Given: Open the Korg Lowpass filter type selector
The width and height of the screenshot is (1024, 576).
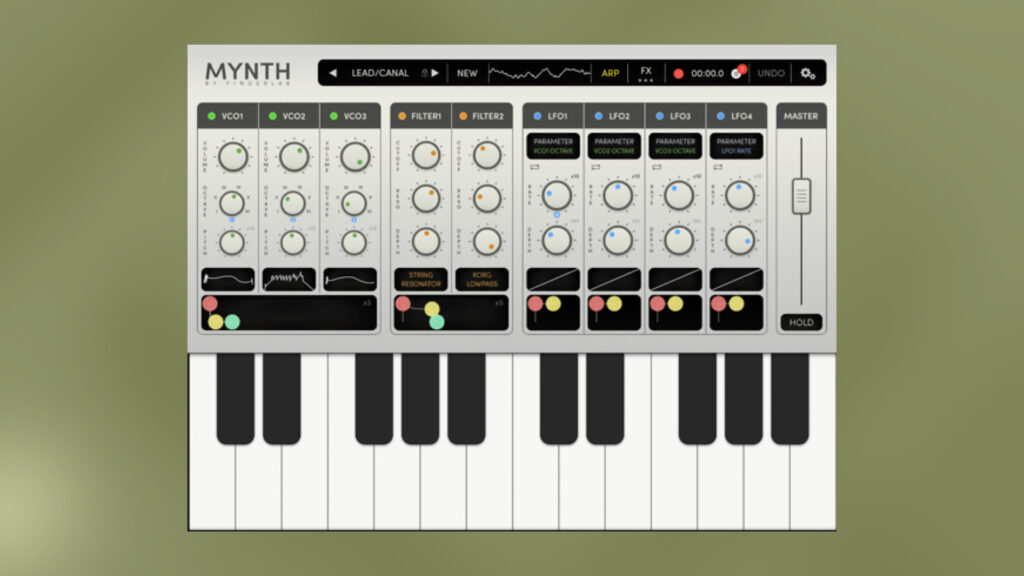Looking at the screenshot, I should tap(482, 279).
